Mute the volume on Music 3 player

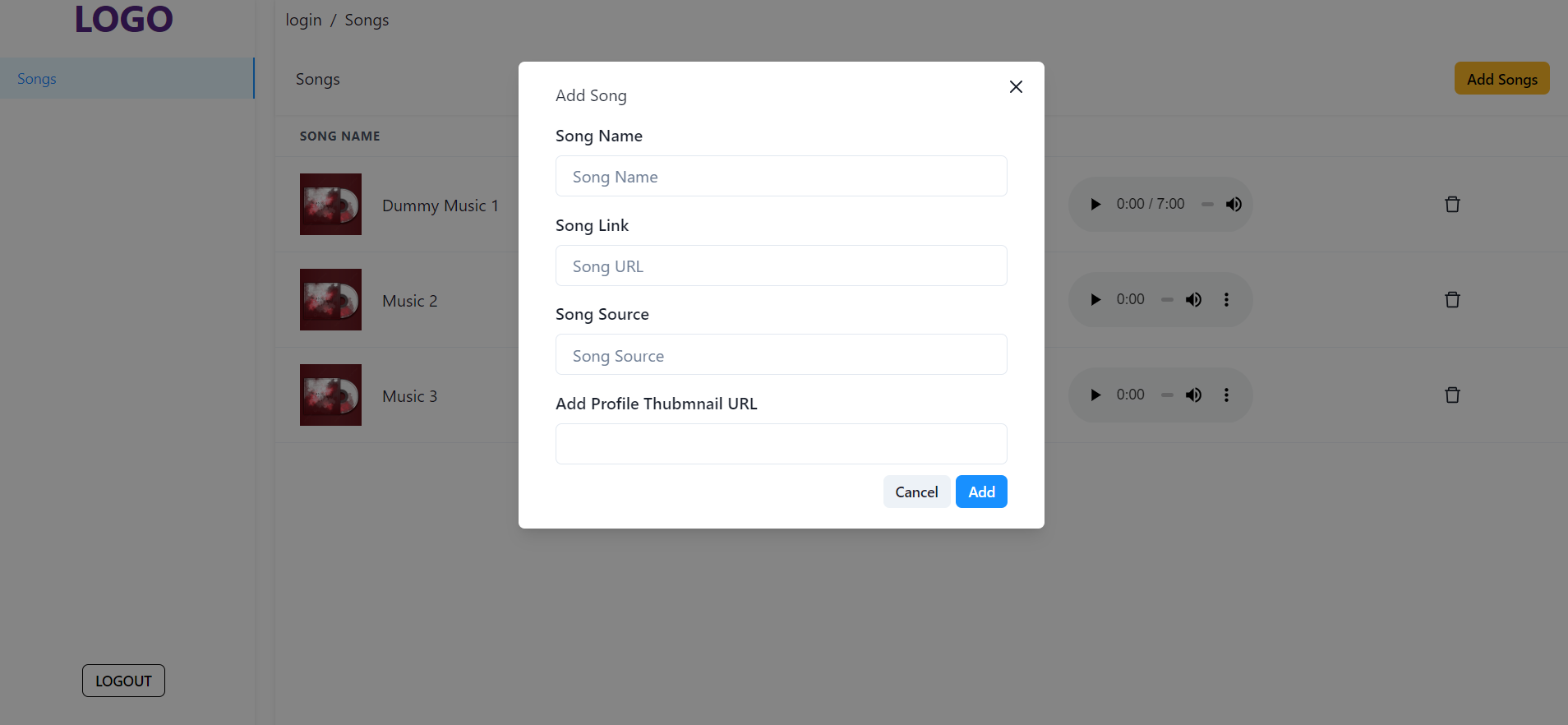point(1194,395)
